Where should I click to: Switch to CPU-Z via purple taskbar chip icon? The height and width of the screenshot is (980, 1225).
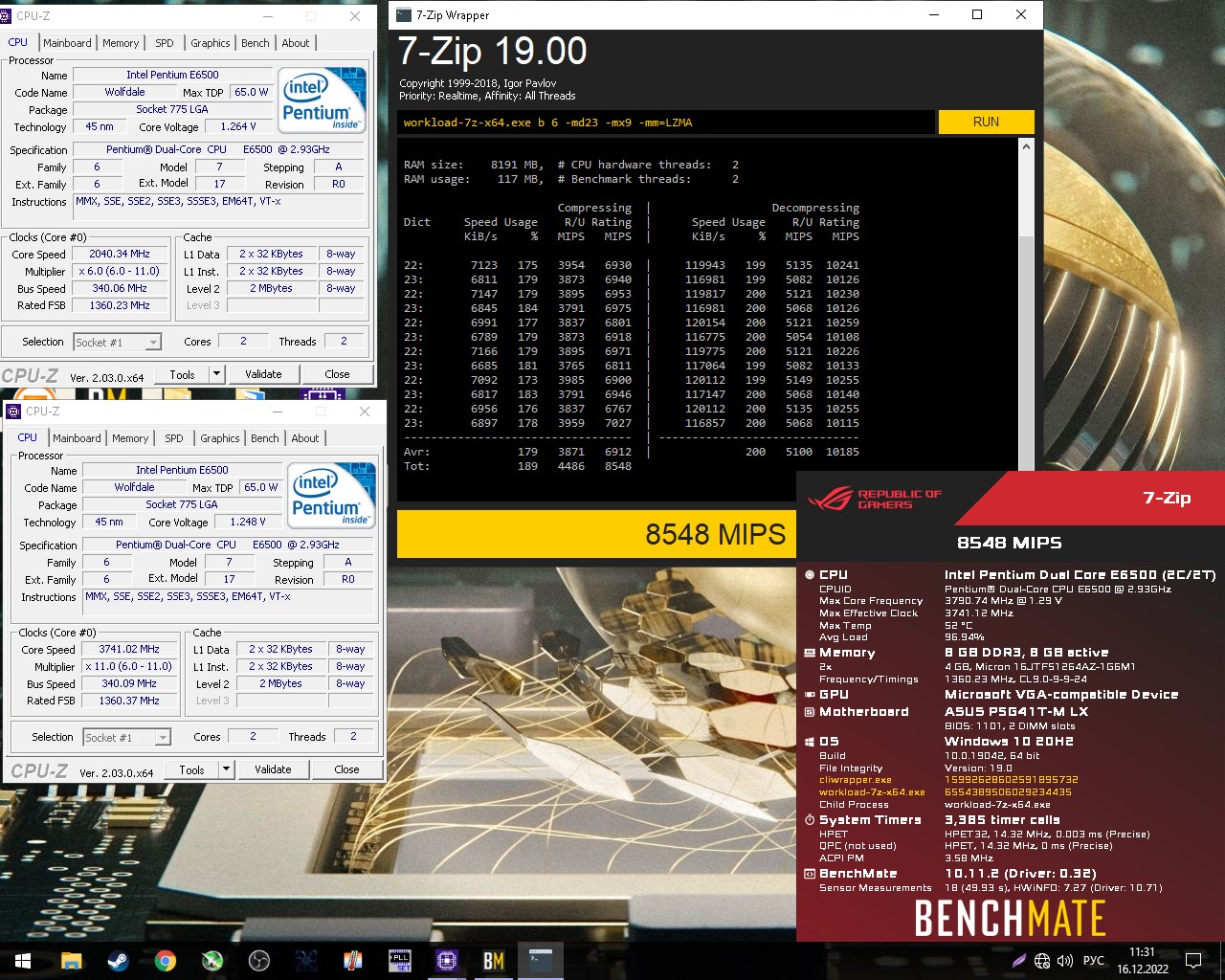tap(446, 961)
